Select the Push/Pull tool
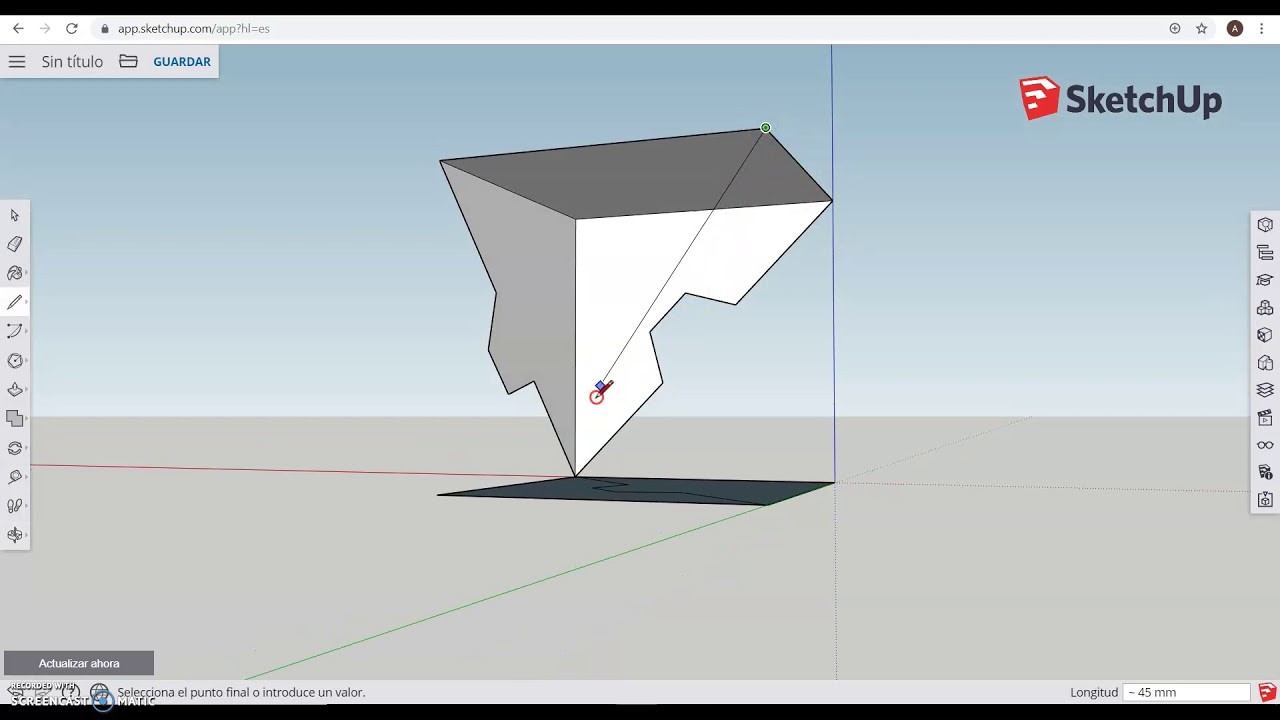 pos(14,390)
